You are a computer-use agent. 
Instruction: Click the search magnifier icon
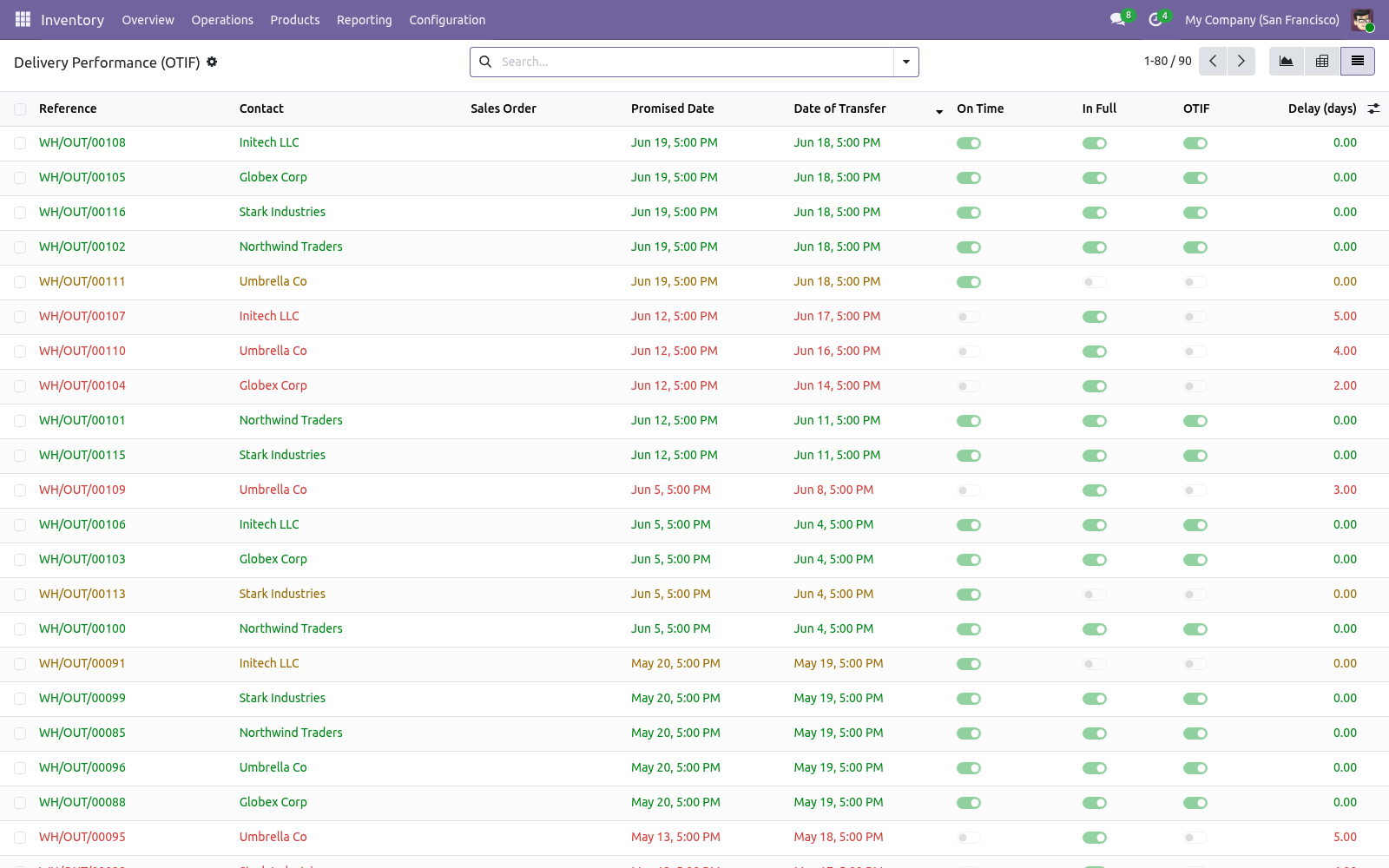485,62
